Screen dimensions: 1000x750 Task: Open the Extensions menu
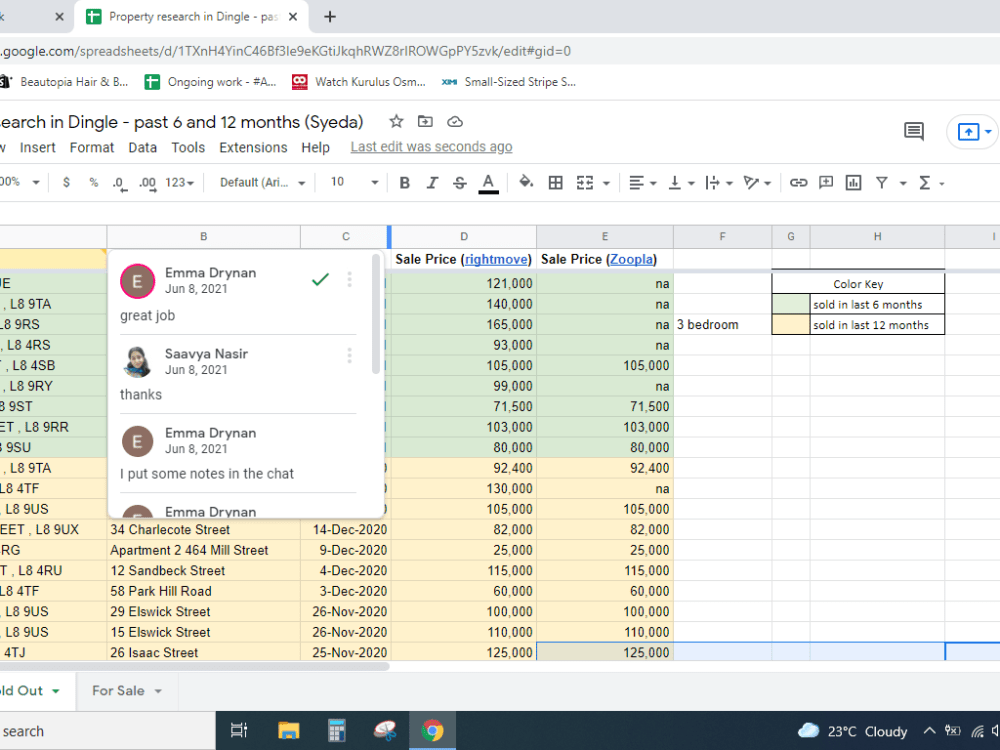click(253, 147)
